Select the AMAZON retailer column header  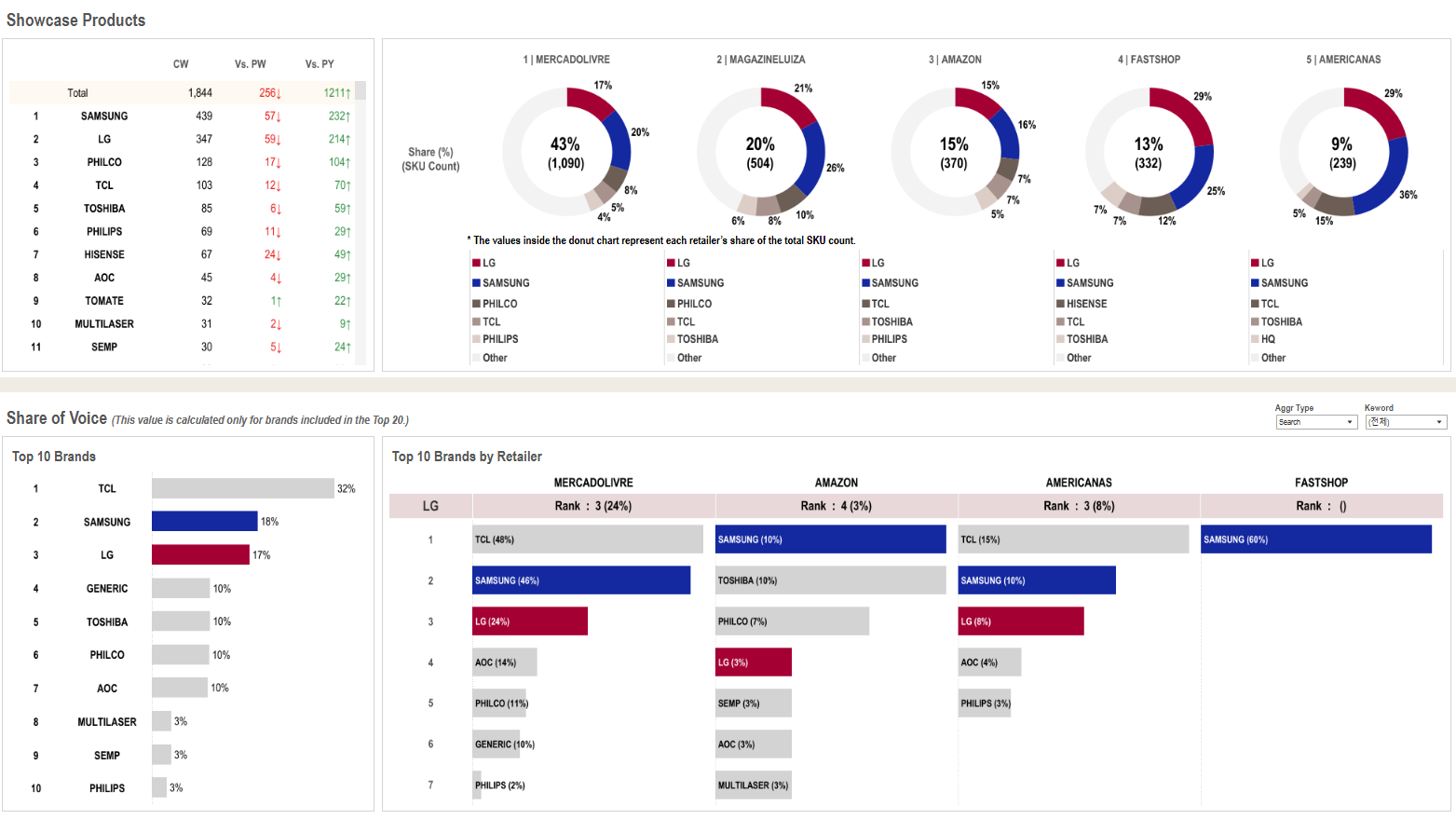click(836, 483)
